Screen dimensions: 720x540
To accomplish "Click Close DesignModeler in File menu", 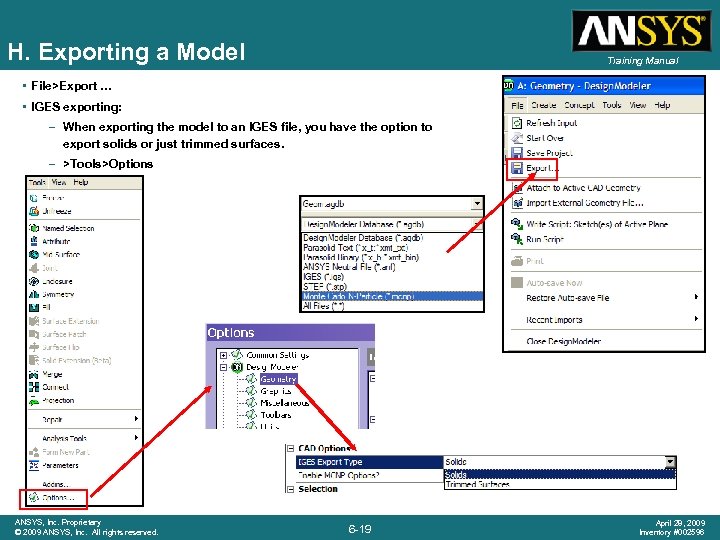I will 563,341.
